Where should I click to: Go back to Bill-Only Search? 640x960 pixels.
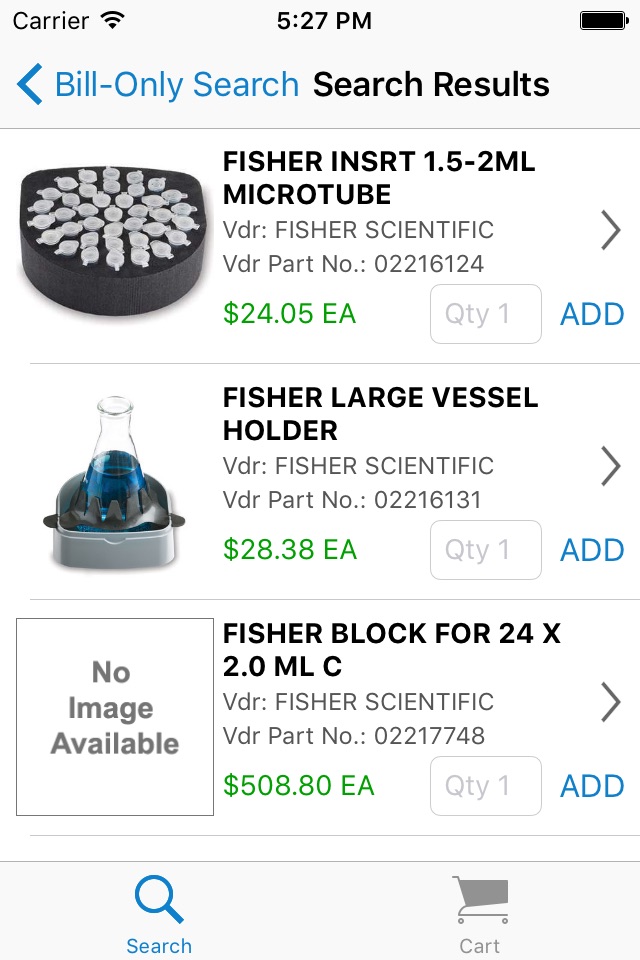pyautogui.click(x=176, y=85)
